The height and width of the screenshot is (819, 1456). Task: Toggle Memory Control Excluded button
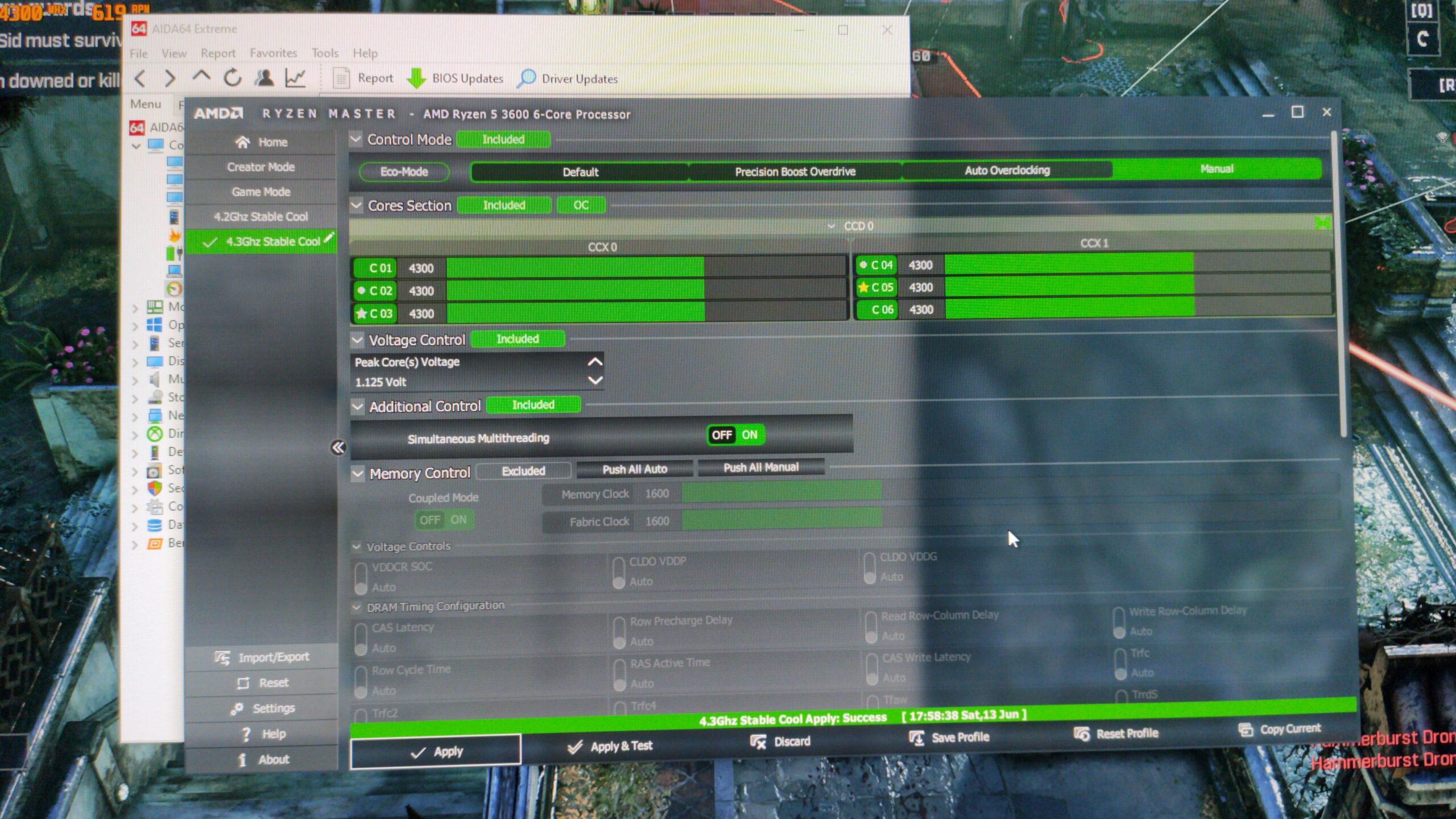[523, 471]
